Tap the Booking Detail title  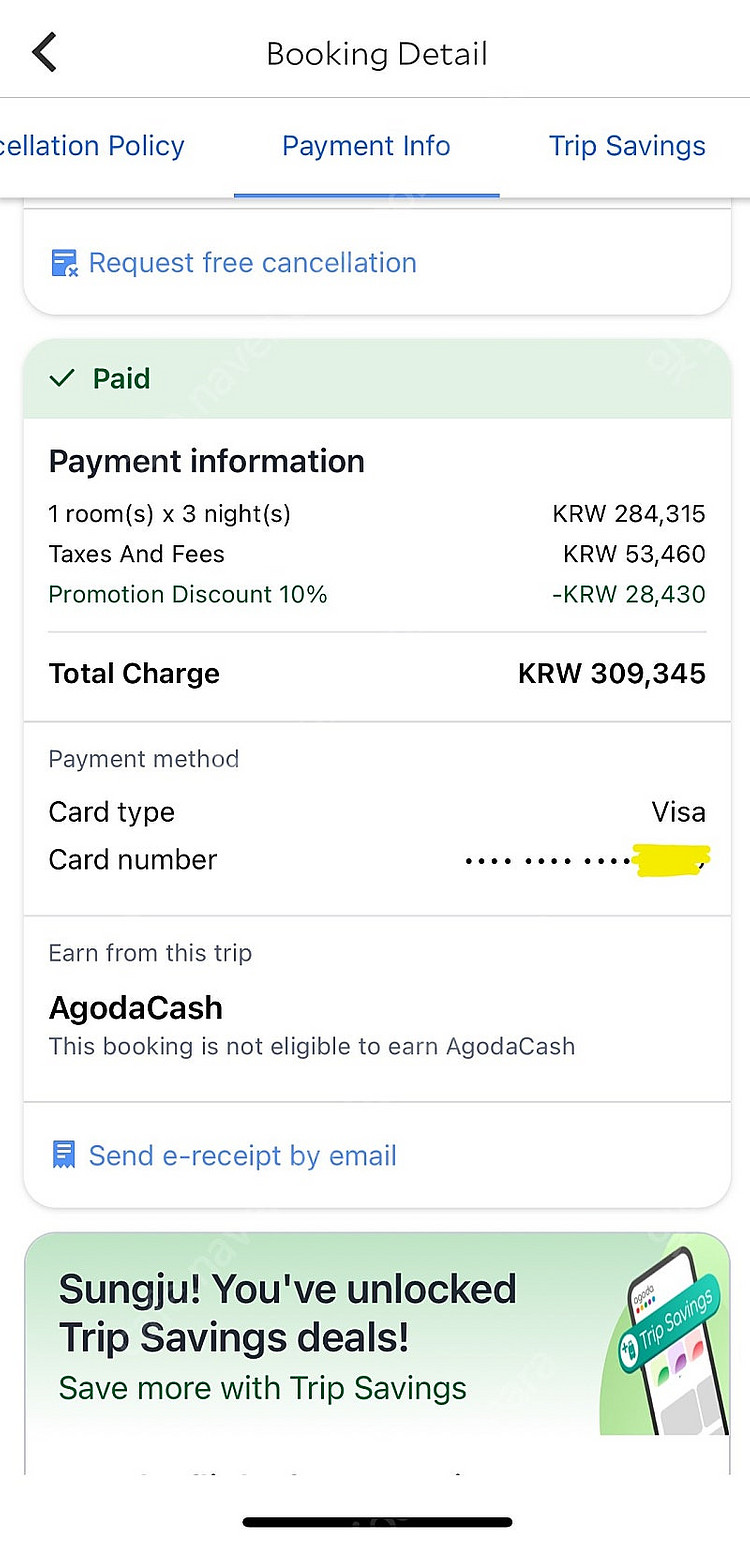[x=377, y=53]
